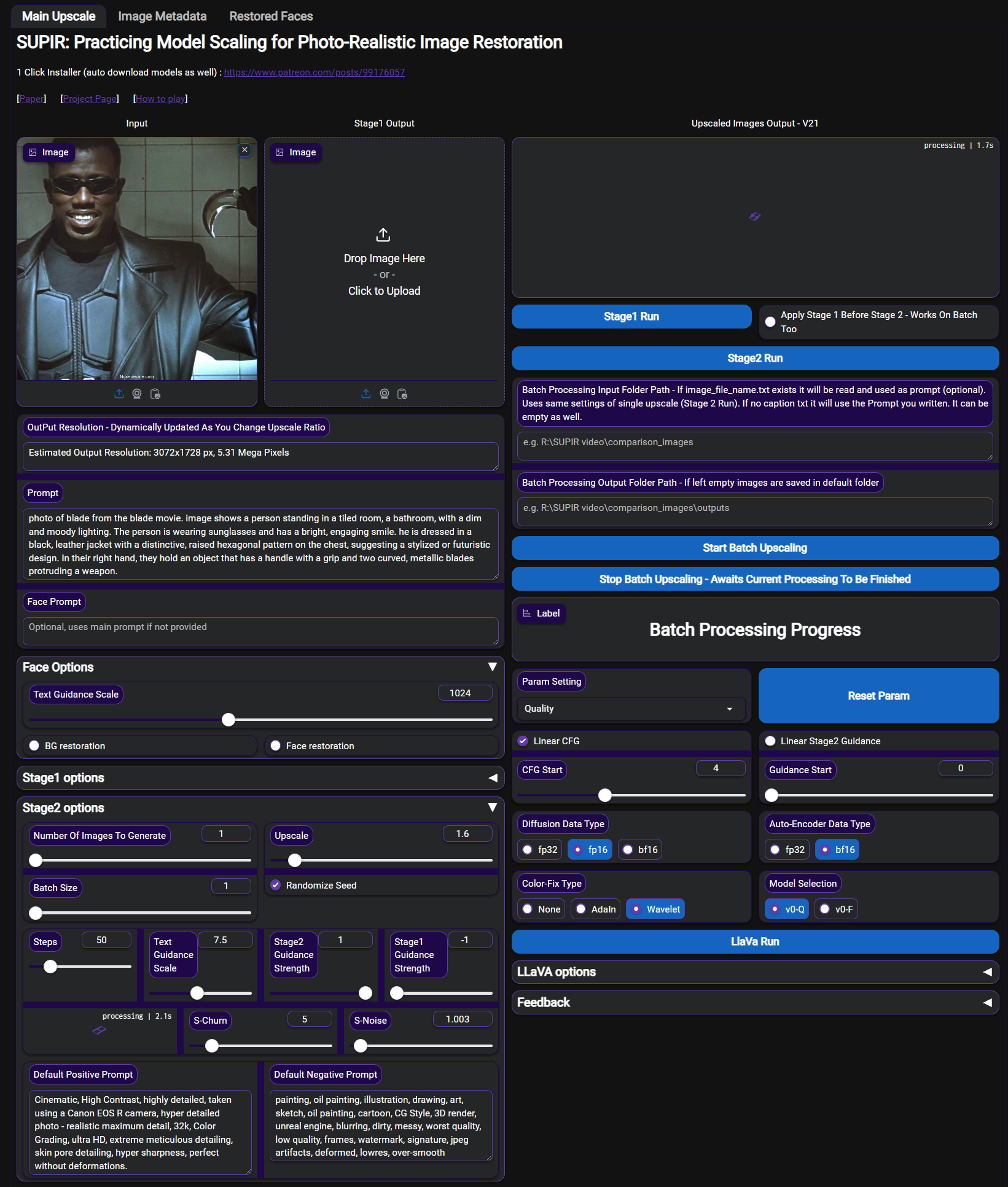Click the Default Negative Prompt text area

[381, 1126]
